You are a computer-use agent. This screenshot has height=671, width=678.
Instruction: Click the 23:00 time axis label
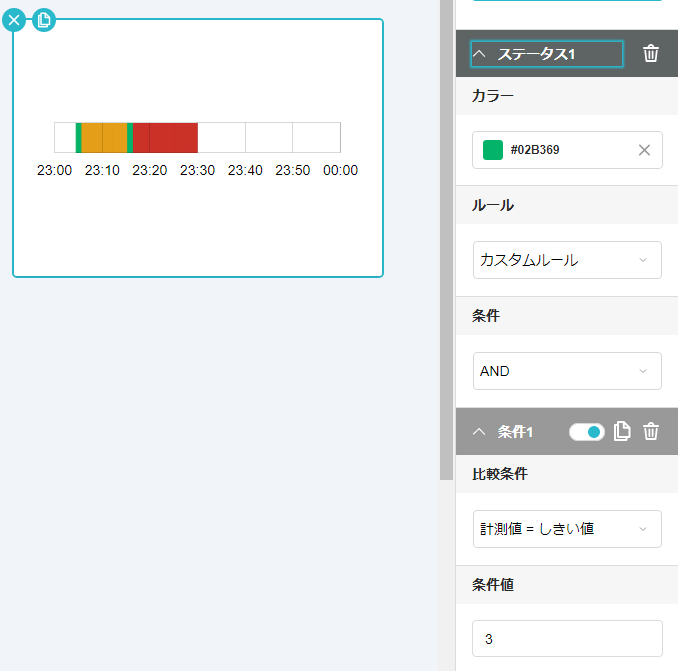click(54, 170)
